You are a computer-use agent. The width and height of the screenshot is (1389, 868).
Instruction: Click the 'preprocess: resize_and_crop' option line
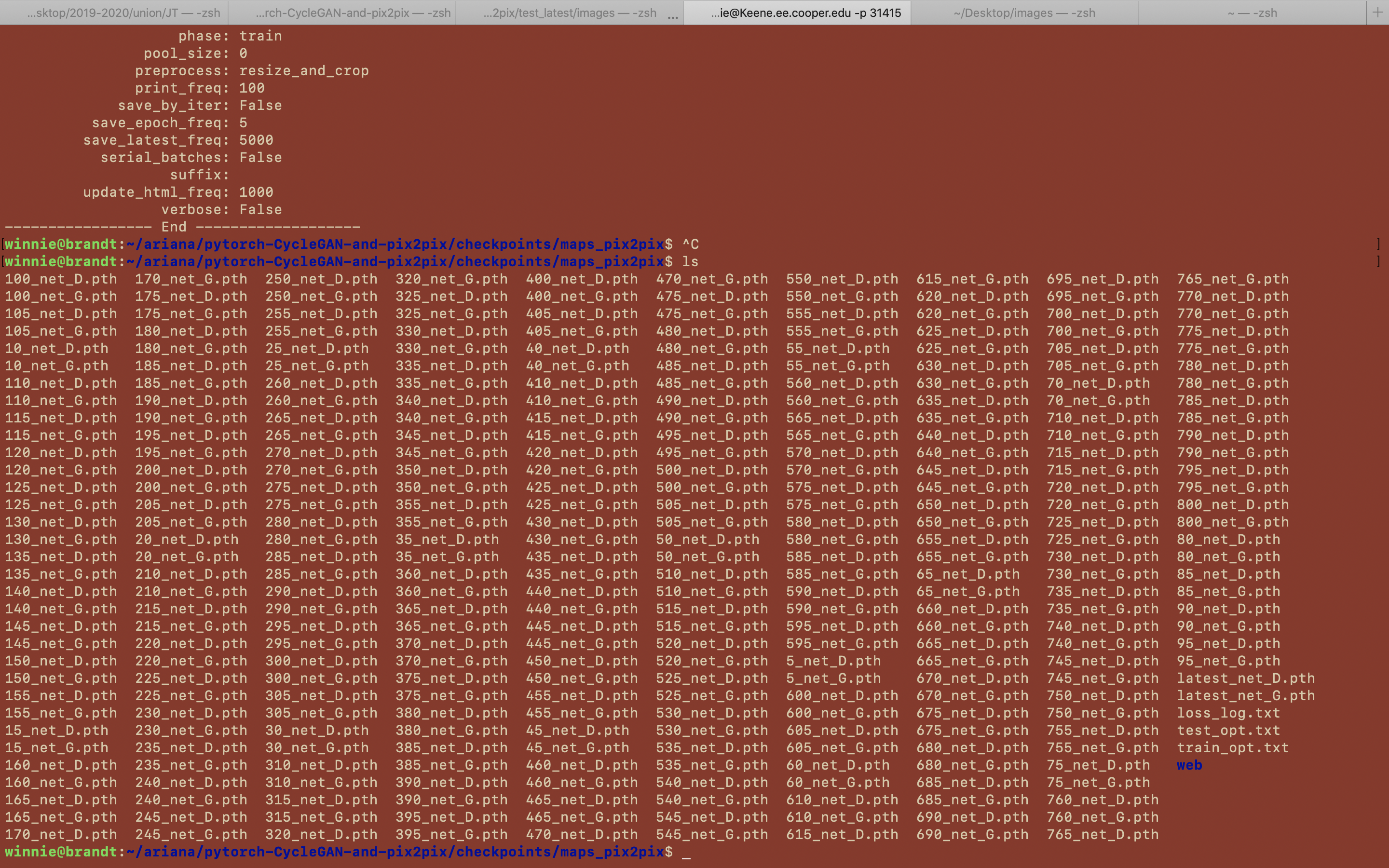[252, 70]
